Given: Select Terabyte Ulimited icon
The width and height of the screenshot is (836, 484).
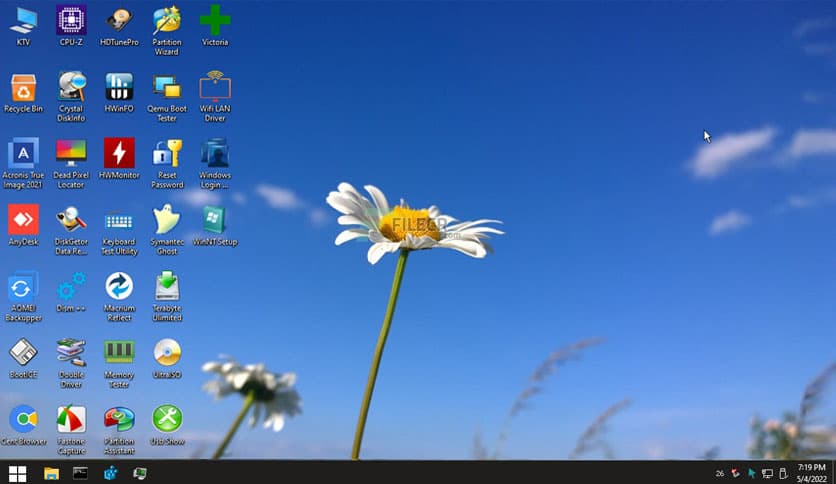Looking at the screenshot, I should (x=167, y=297).
